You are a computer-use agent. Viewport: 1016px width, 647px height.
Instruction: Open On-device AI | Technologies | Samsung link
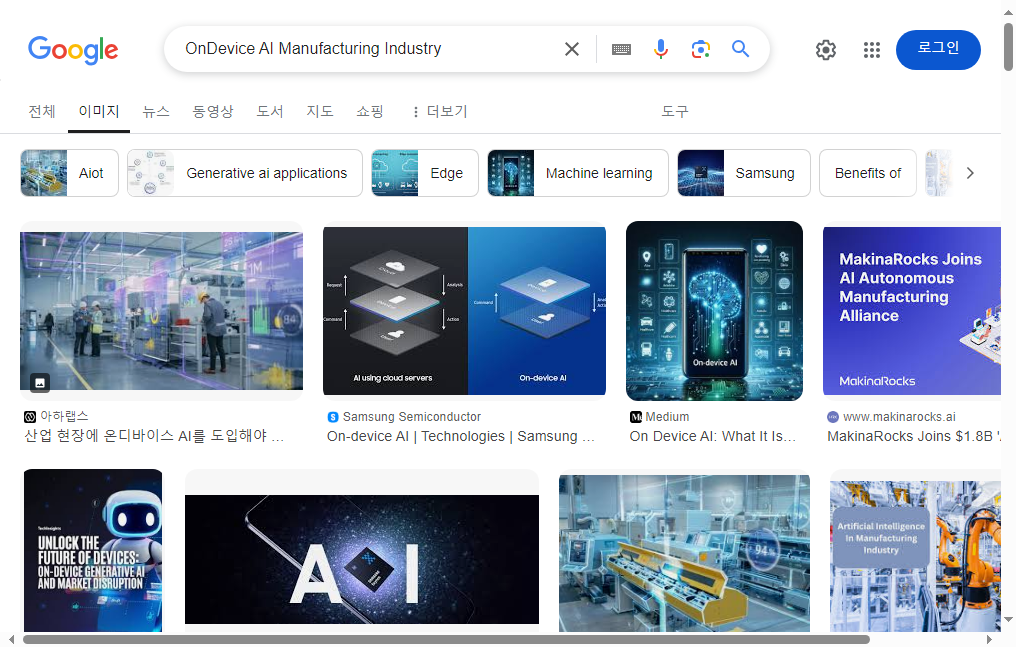(461, 437)
